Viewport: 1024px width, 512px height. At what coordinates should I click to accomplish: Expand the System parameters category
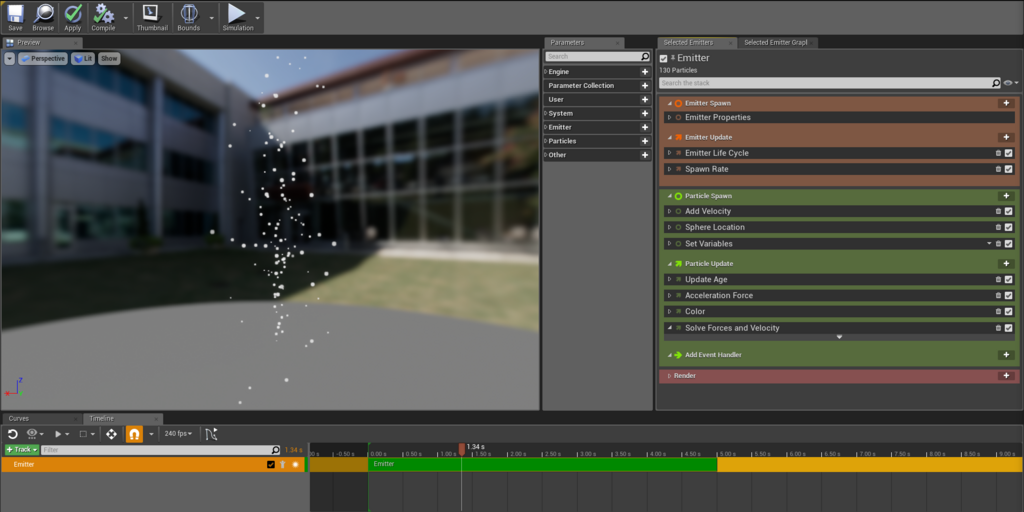pyautogui.click(x=546, y=114)
